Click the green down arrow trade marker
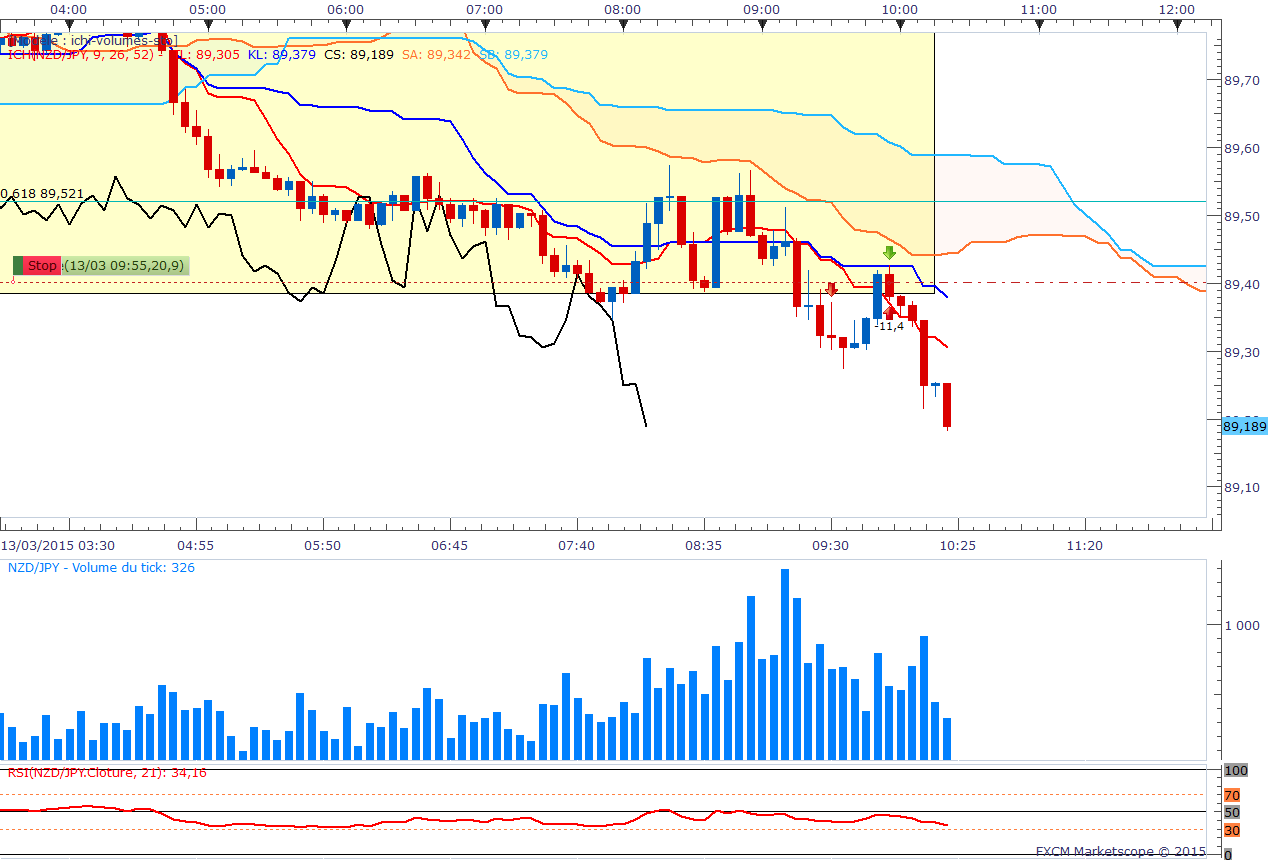The height and width of the screenshot is (860, 1279). (889, 253)
